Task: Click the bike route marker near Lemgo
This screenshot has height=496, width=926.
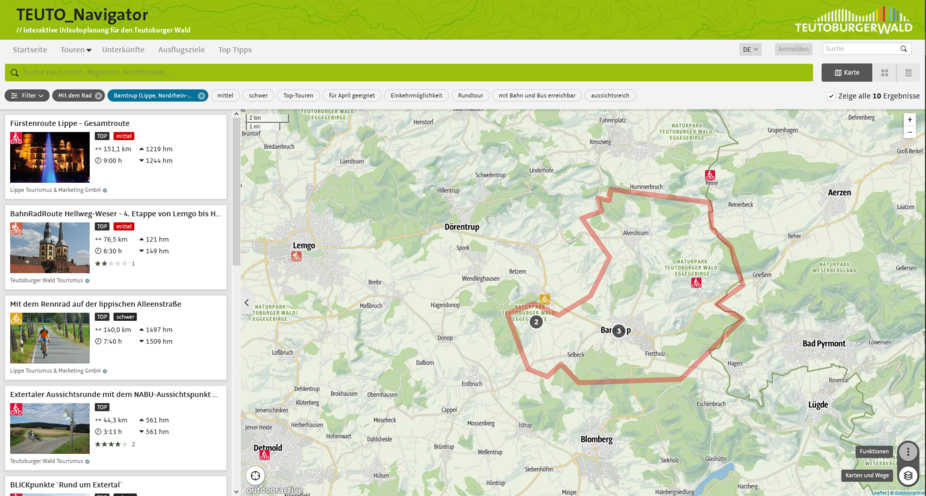Action: (296, 256)
